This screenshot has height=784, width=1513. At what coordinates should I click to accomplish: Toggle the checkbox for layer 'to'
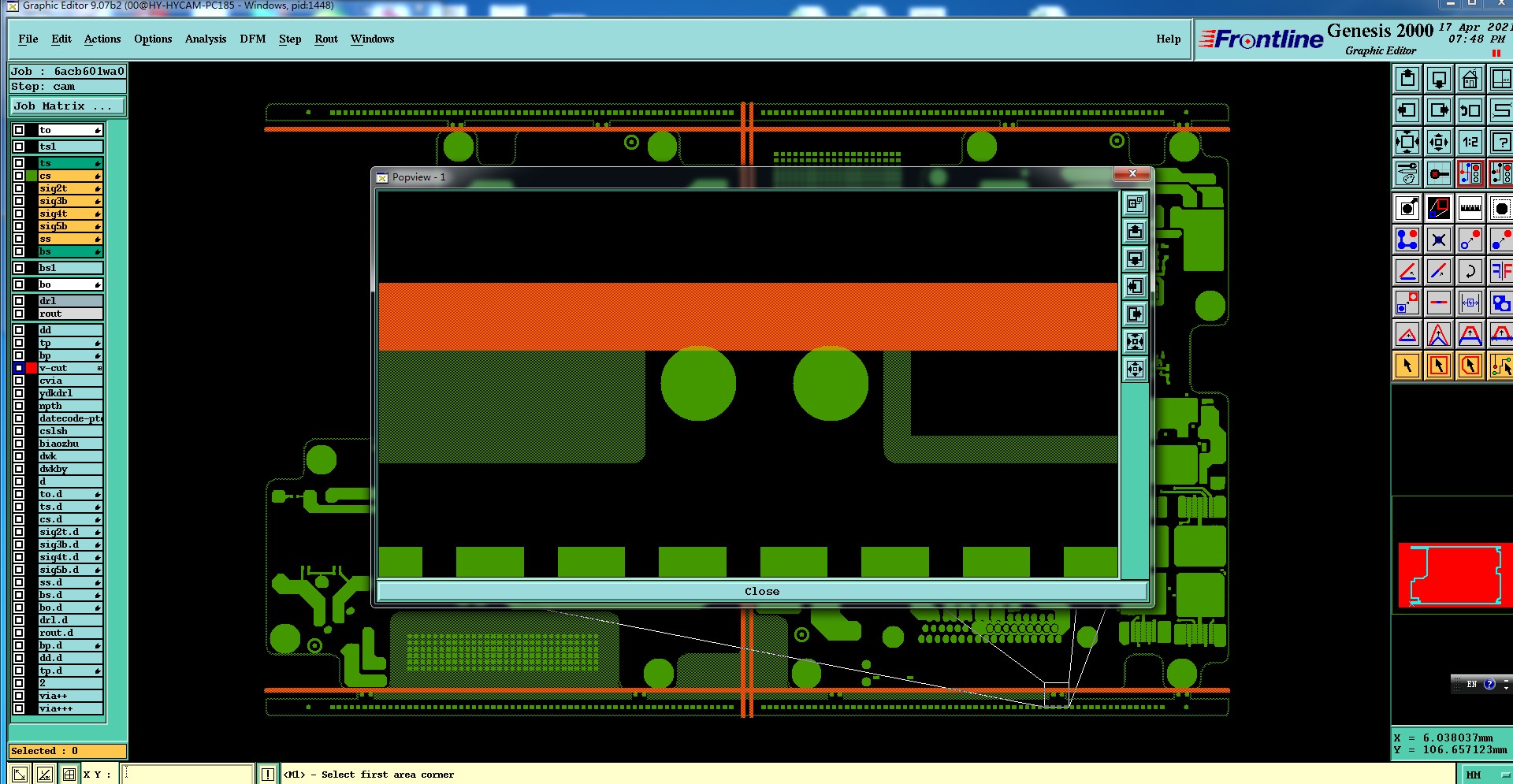(19, 130)
